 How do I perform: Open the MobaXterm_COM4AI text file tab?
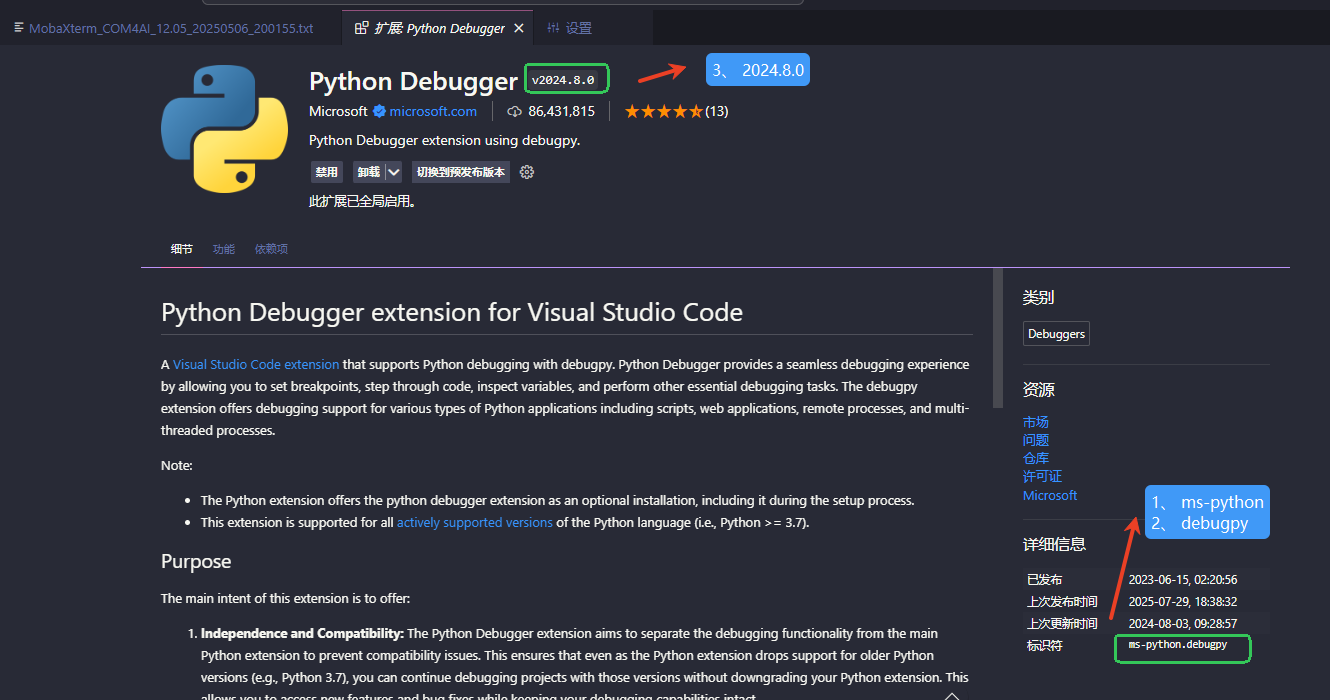coord(171,28)
